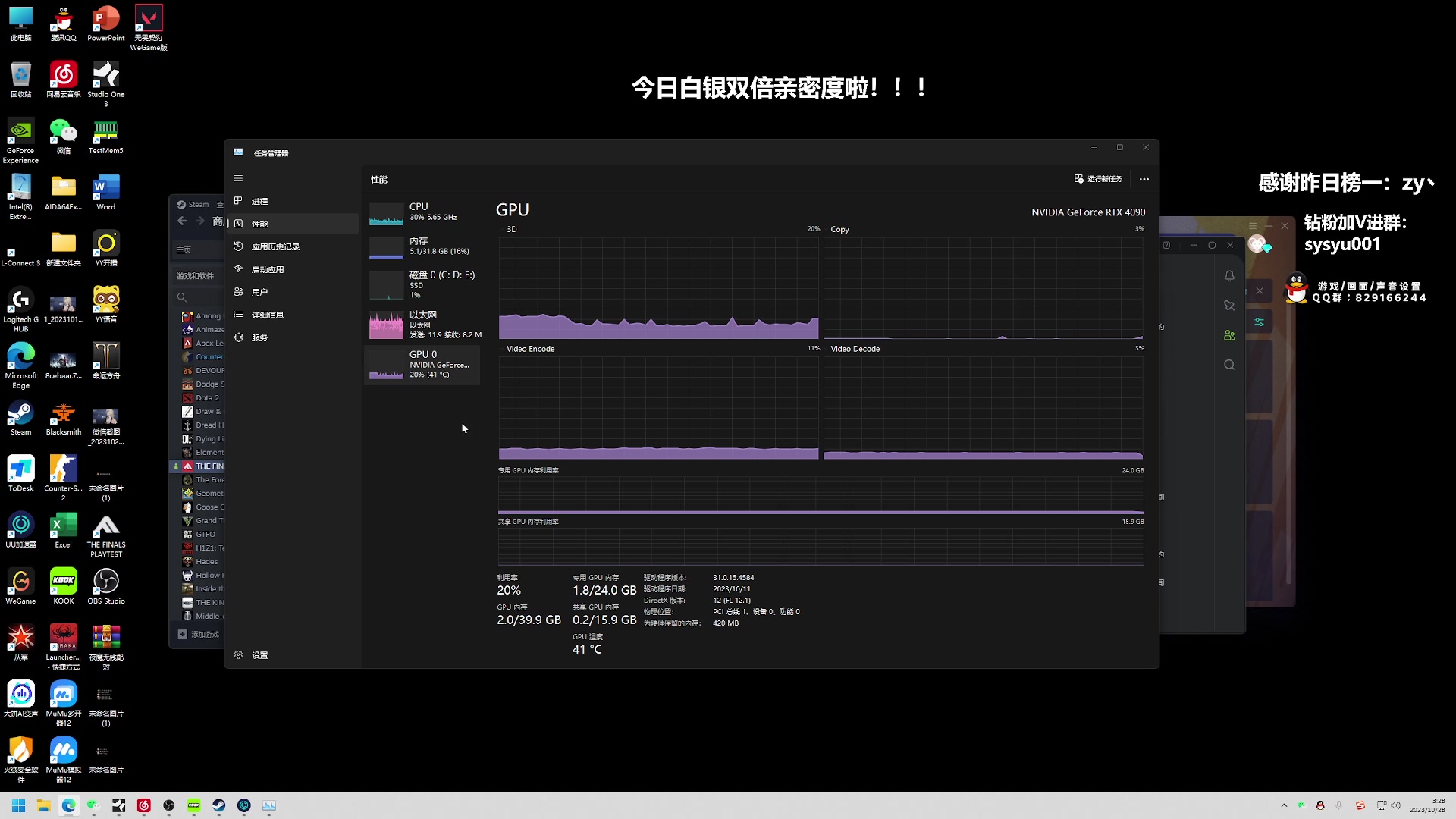Click 游戏和软件 filter dropdown in Steam
1456x819 pixels.
point(196,276)
